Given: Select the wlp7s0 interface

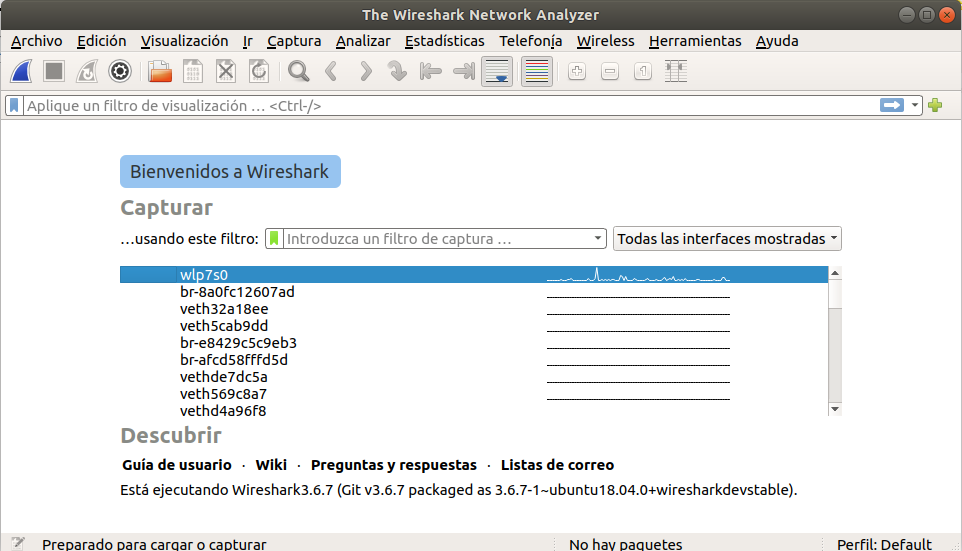Looking at the screenshot, I should (474, 274).
